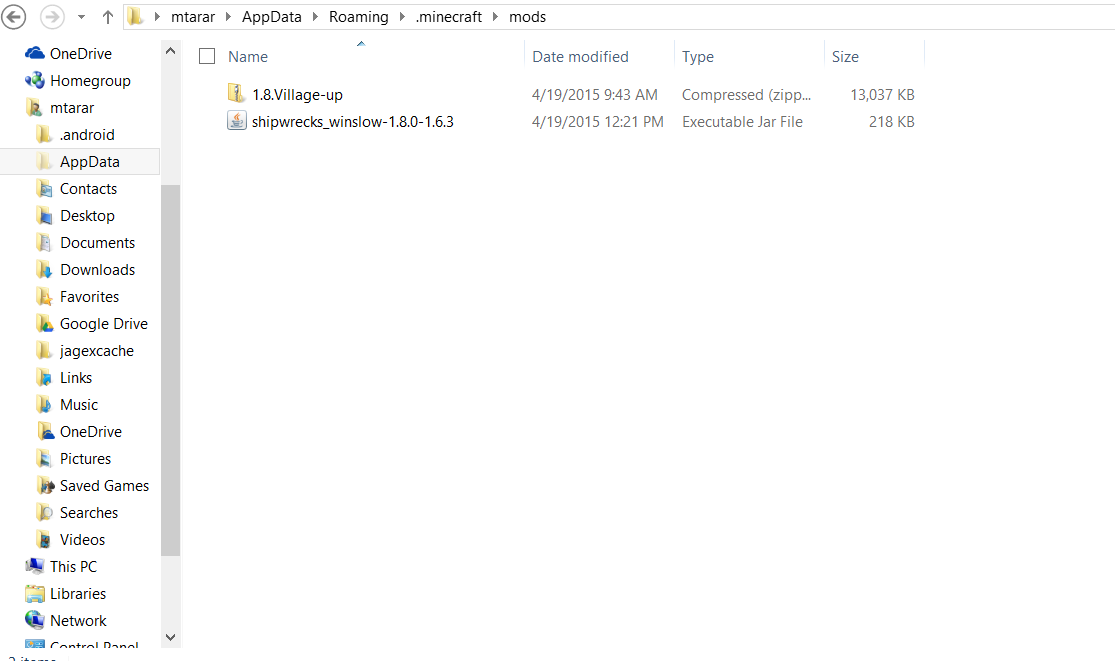Screen dimensions: 1115x661
Task: Open OneDrive cloud icon in sidebar top
Action: click(x=34, y=53)
